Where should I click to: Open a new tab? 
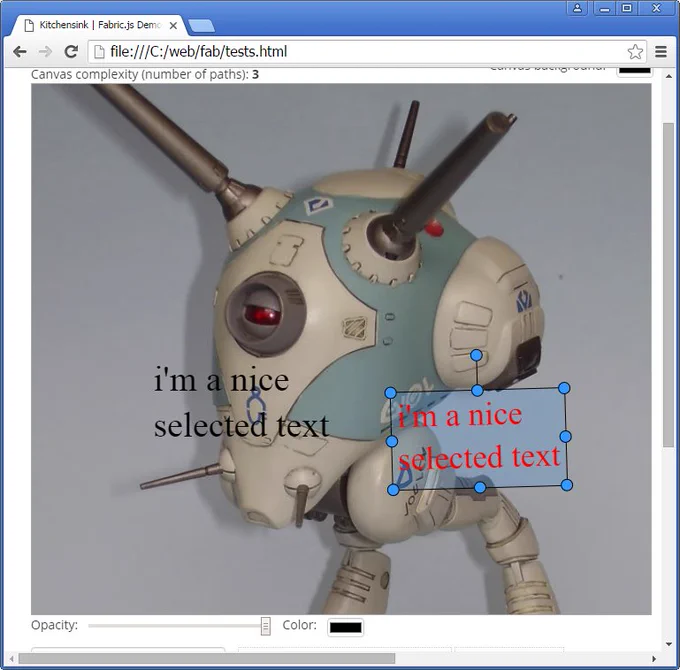pos(202,26)
